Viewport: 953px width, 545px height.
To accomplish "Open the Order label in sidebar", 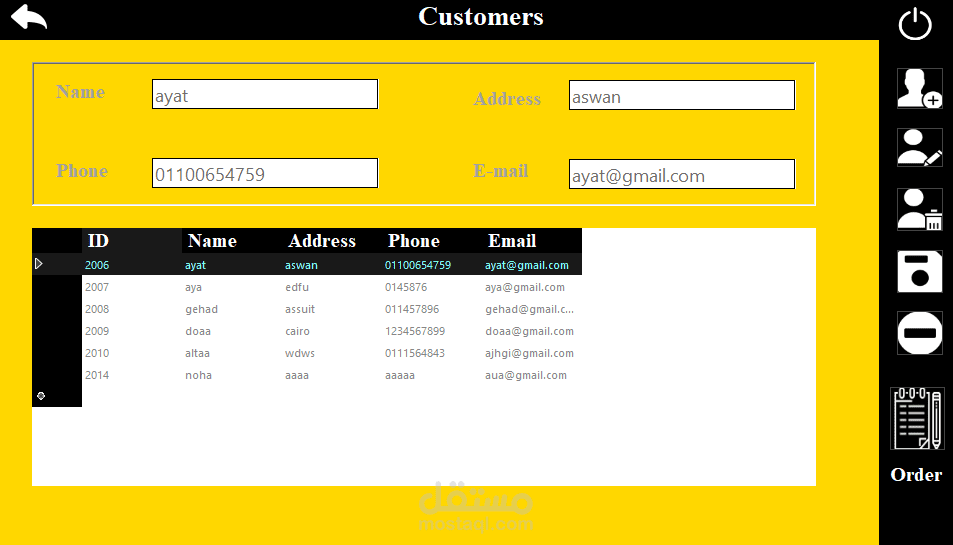I will point(916,475).
